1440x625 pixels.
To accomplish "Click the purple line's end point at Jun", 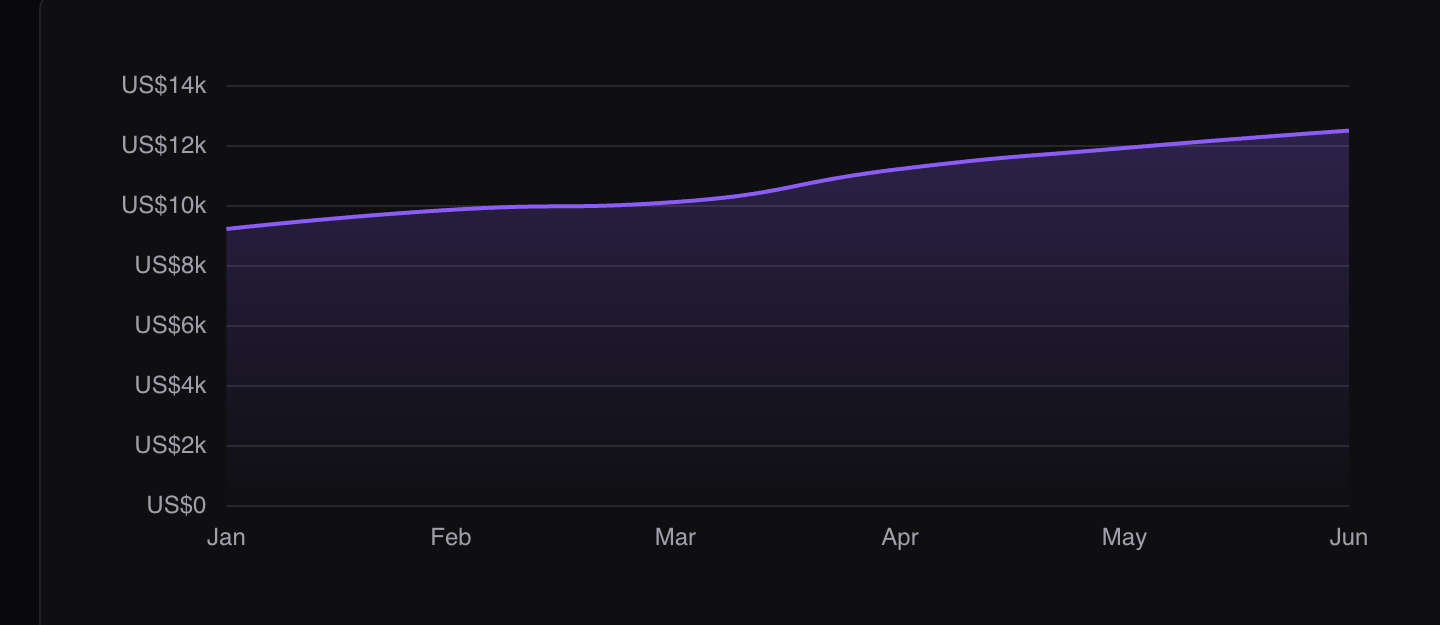I will click(x=1348, y=131).
